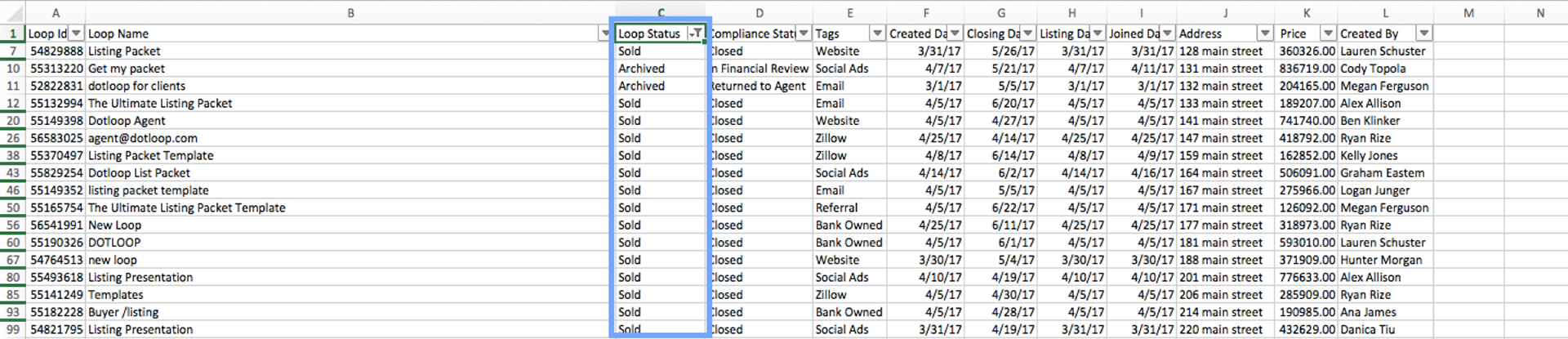Open the Price filter dropdown

[x=1328, y=33]
